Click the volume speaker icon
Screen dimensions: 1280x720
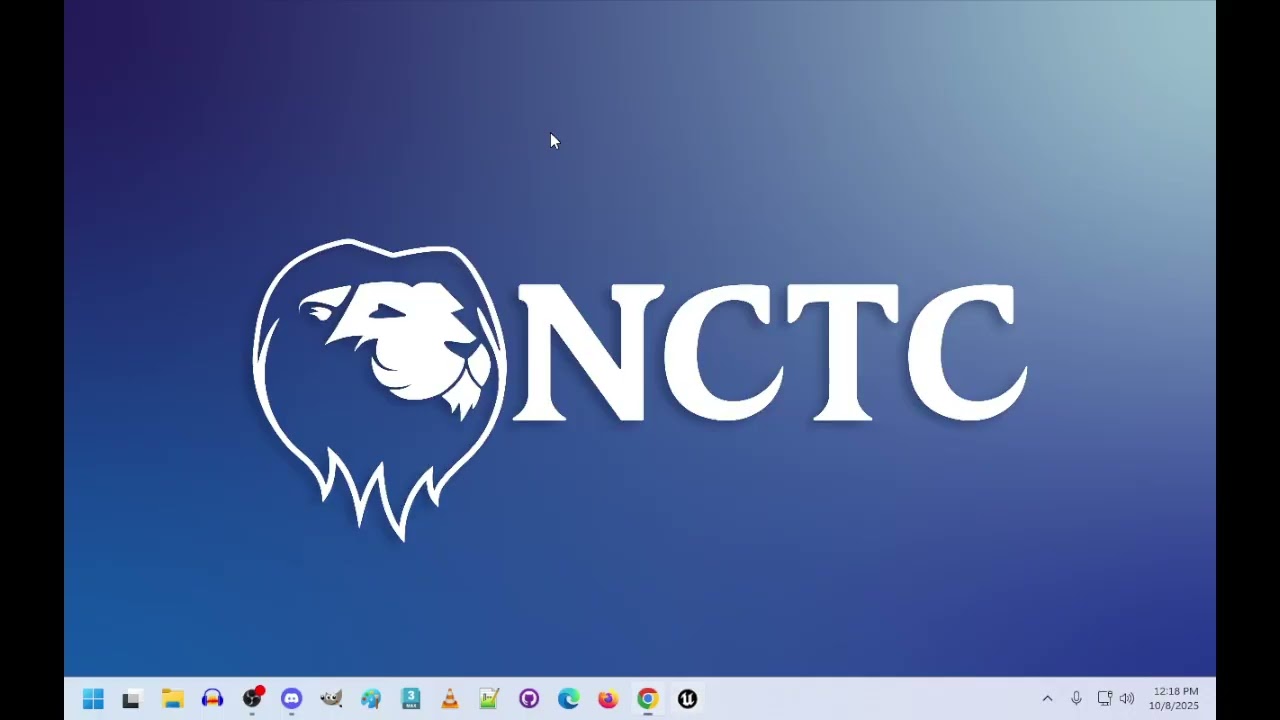point(1127,699)
